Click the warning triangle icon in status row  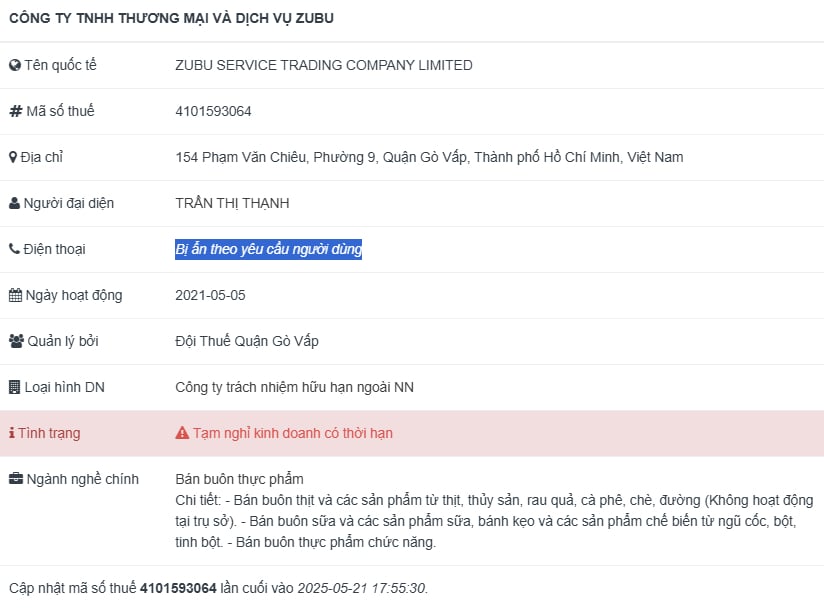pyautogui.click(x=182, y=433)
